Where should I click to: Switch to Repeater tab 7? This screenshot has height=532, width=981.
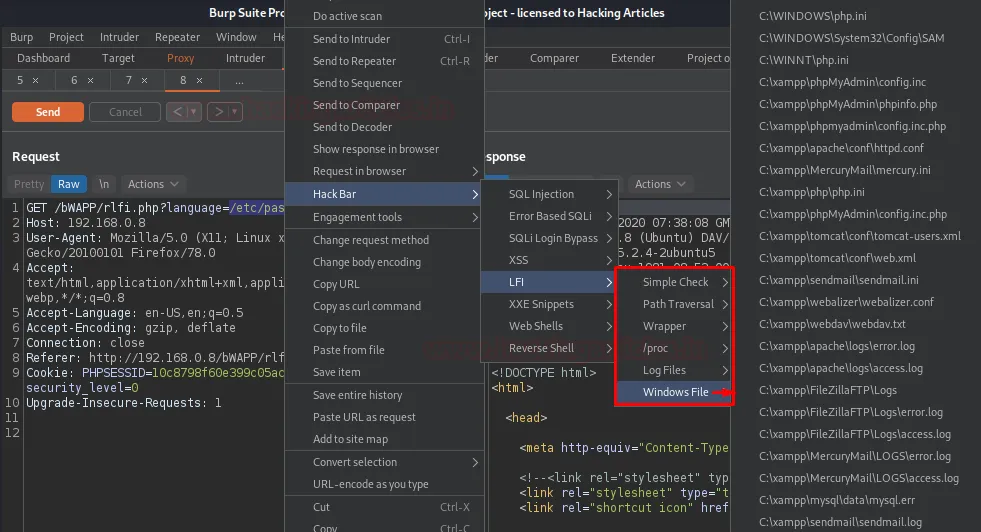click(129, 80)
